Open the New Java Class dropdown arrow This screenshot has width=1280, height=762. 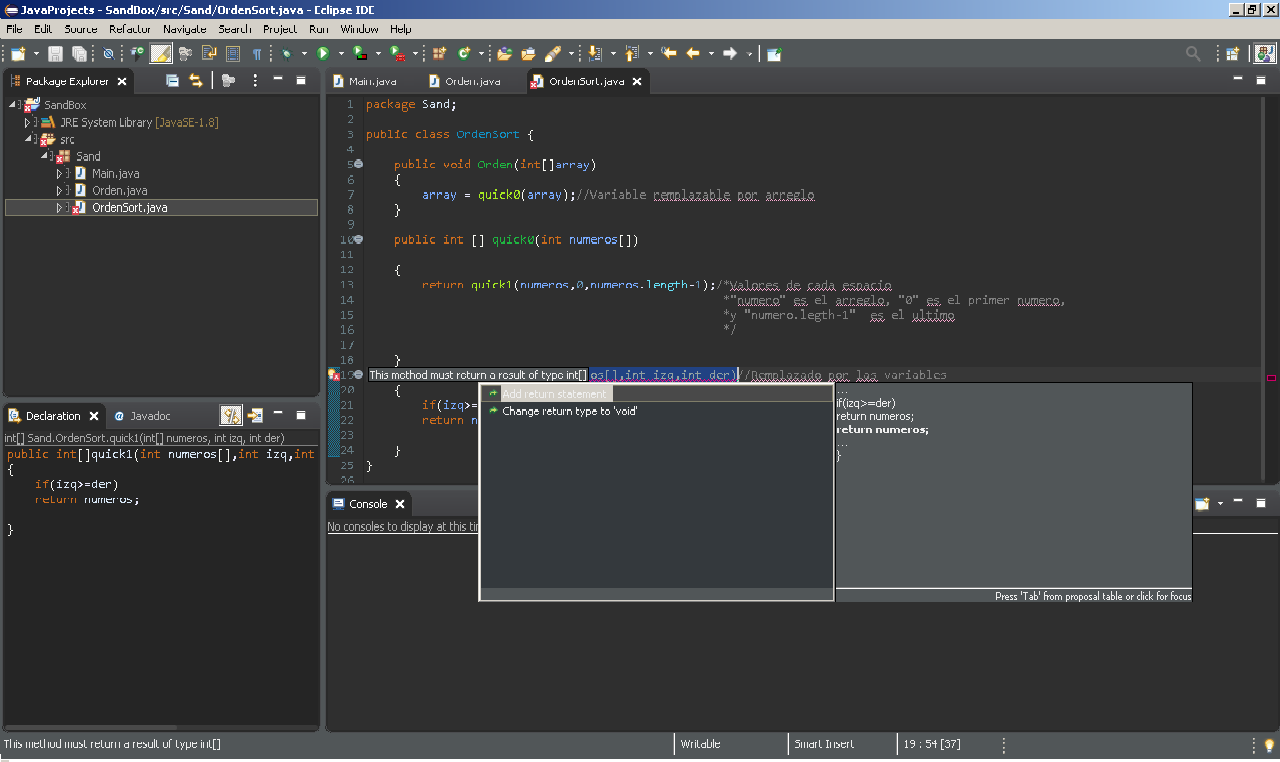(481, 53)
